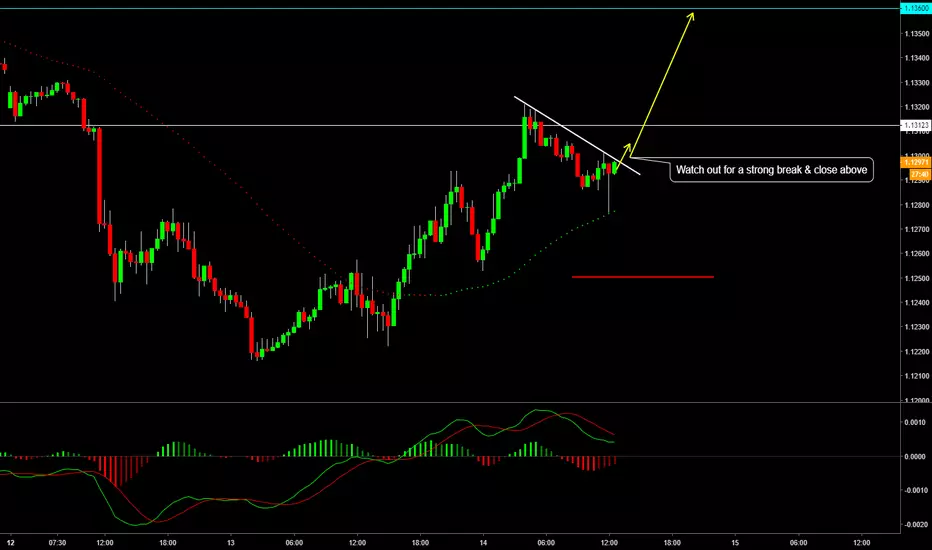
Task: Click the 0.0010 MACD scale label
Action: 915,423
